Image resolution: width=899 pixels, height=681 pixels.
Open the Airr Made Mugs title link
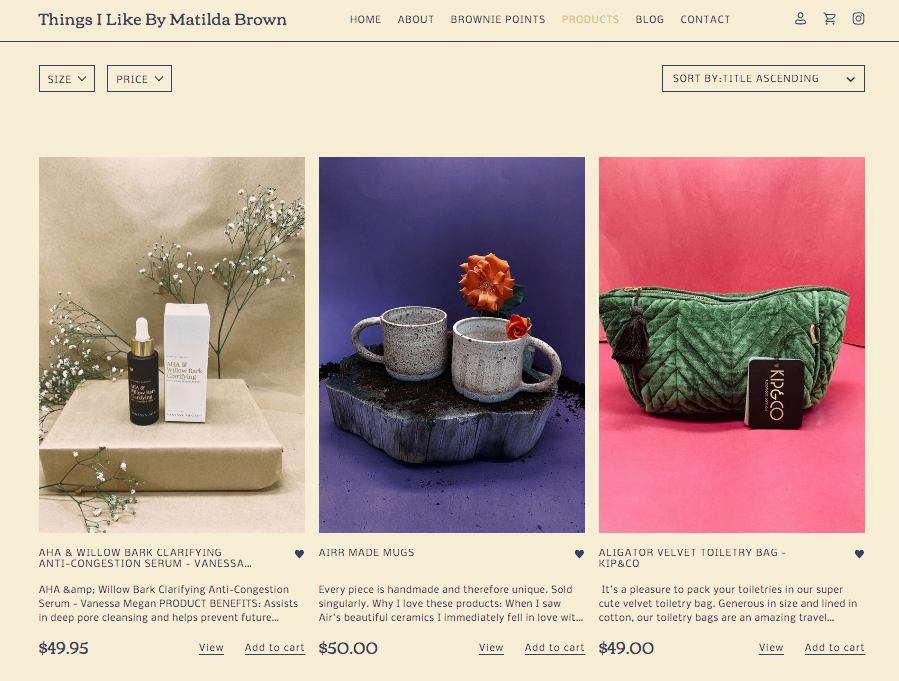coord(366,553)
